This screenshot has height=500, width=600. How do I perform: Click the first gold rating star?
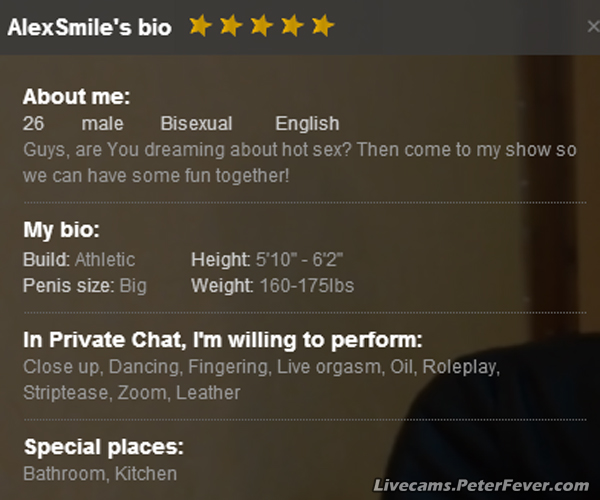[x=200, y=26]
